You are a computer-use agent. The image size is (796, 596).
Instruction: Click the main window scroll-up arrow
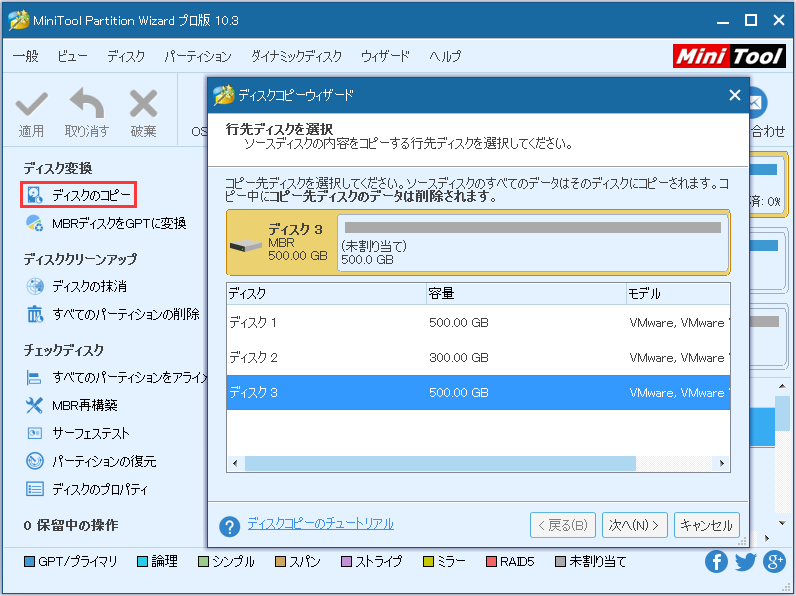[782, 386]
